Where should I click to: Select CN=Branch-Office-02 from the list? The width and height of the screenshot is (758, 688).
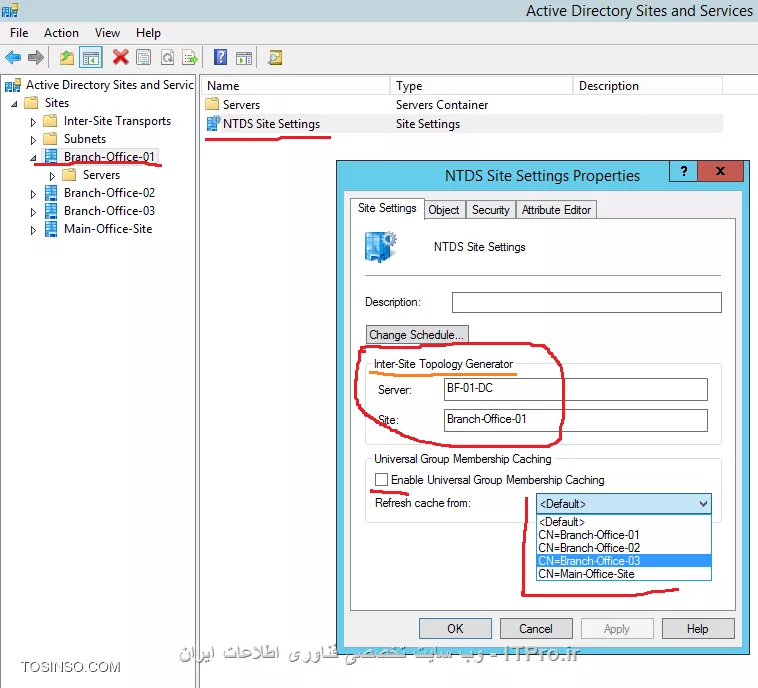pos(624,548)
